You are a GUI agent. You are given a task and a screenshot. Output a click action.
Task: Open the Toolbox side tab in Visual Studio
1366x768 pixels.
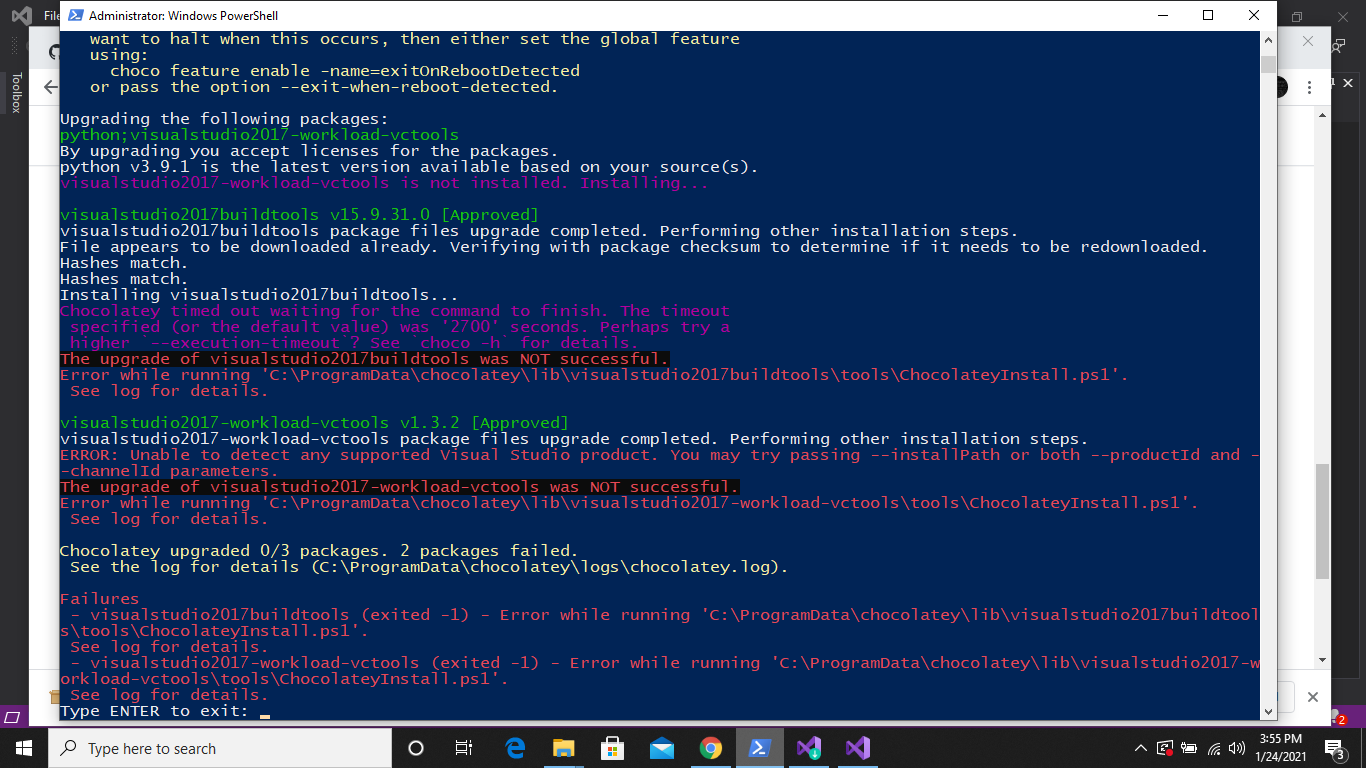tap(15, 93)
